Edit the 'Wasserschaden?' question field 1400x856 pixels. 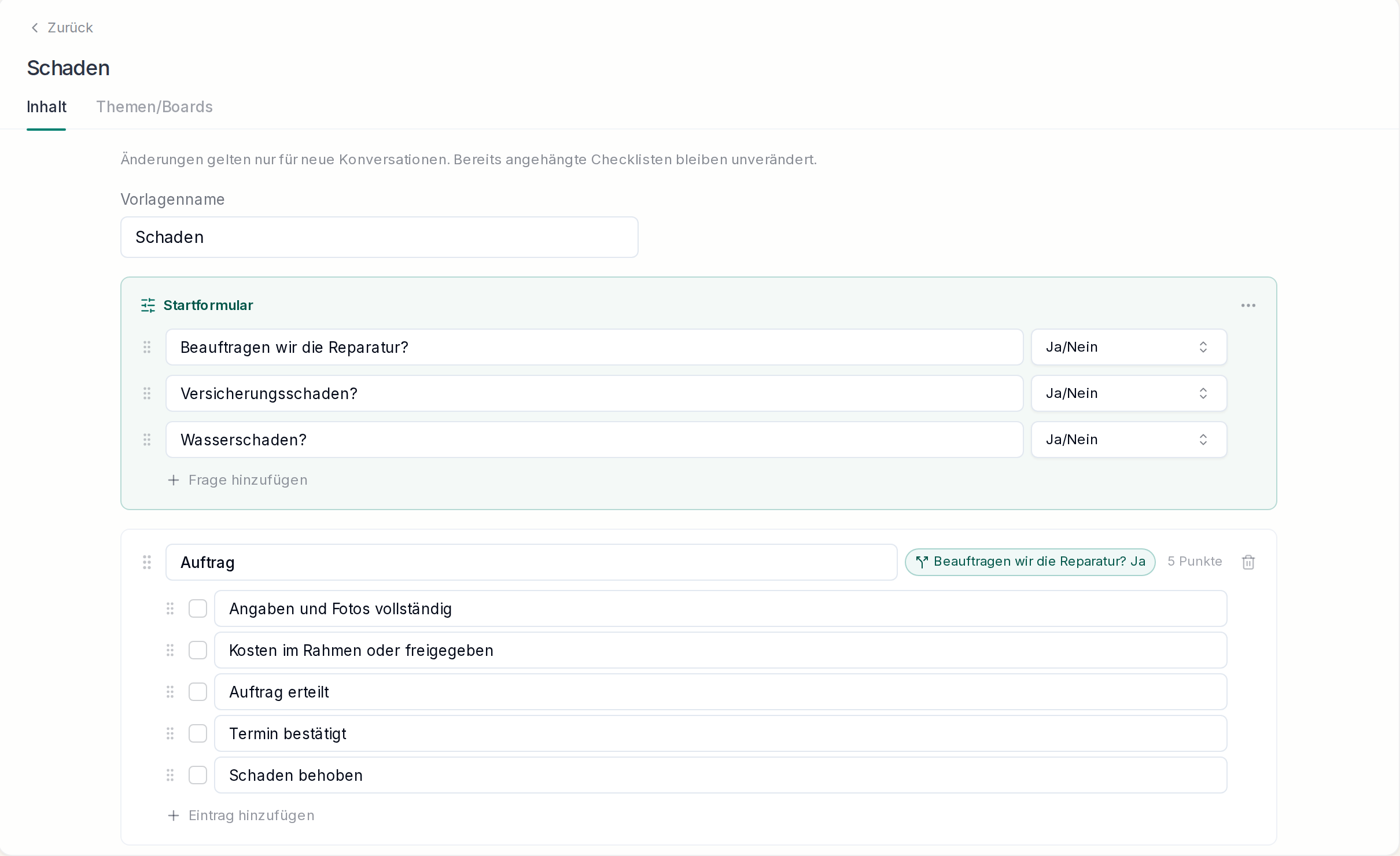coord(595,440)
